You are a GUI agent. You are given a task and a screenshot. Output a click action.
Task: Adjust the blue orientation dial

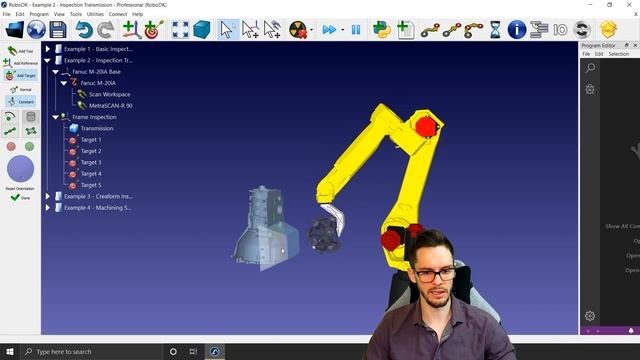20,169
